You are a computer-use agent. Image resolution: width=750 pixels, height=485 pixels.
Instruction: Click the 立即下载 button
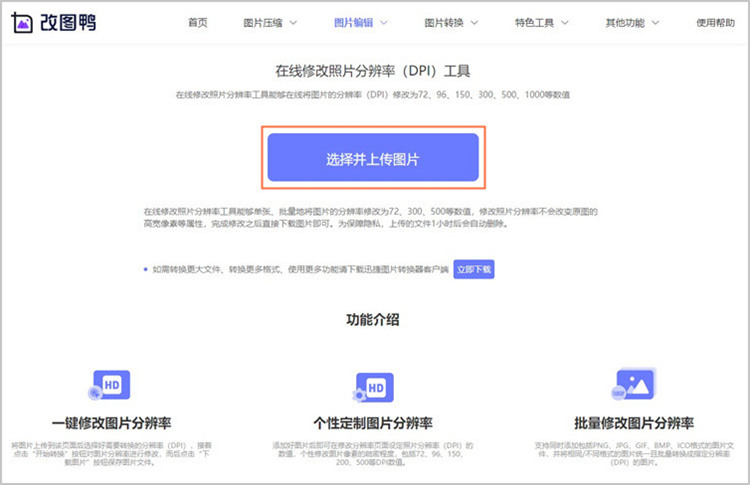[x=474, y=269]
